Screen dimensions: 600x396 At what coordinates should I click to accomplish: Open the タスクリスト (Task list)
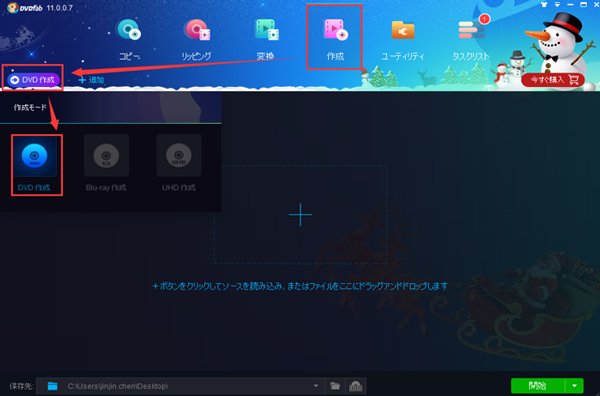coord(471,39)
